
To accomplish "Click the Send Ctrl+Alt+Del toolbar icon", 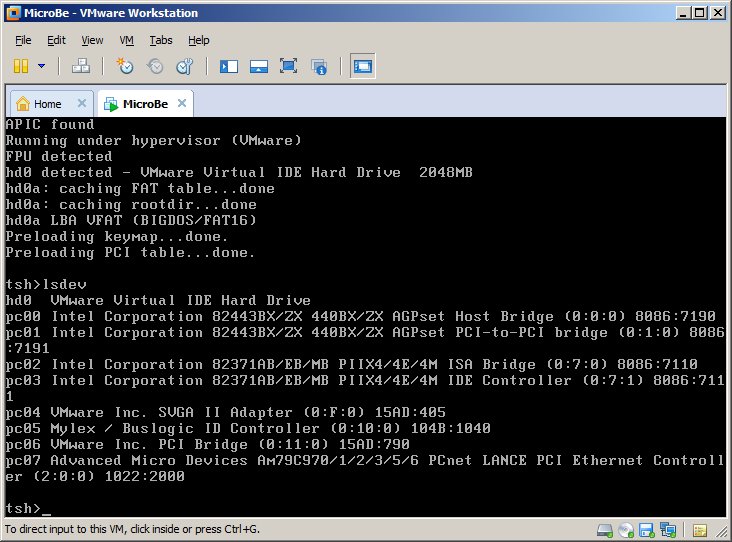I will coord(81,66).
